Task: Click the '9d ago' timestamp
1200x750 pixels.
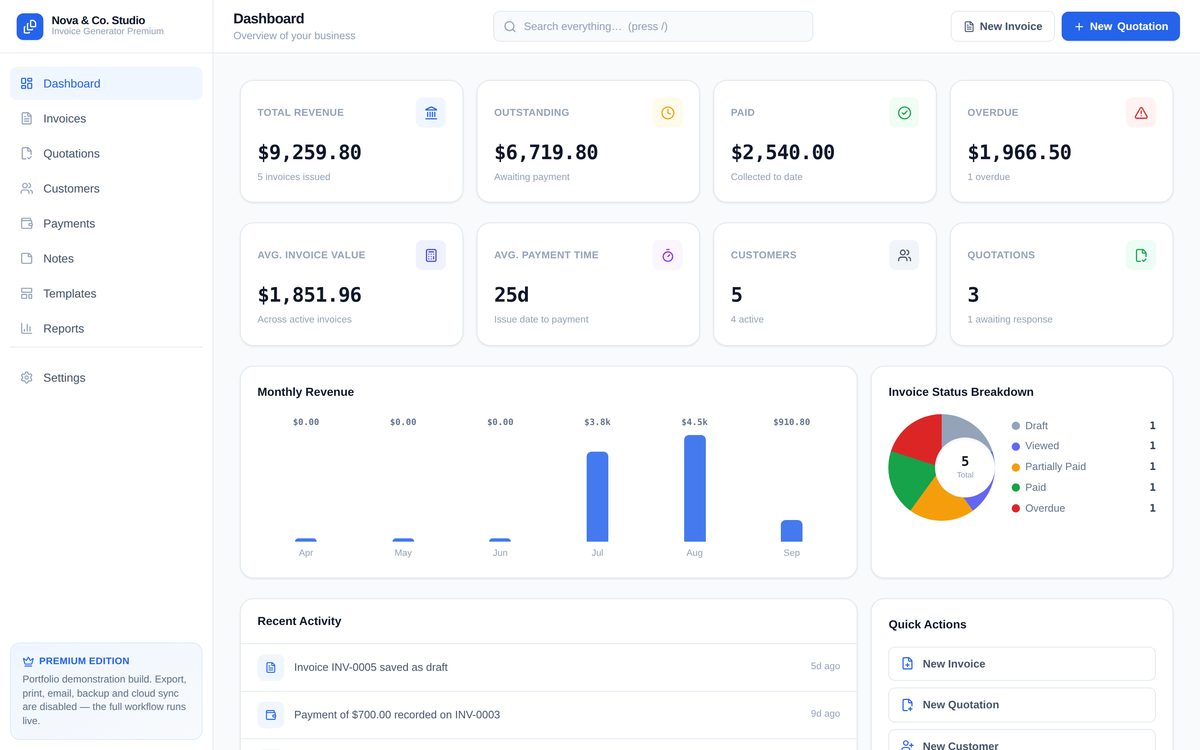Action: pyautogui.click(x=825, y=714)
